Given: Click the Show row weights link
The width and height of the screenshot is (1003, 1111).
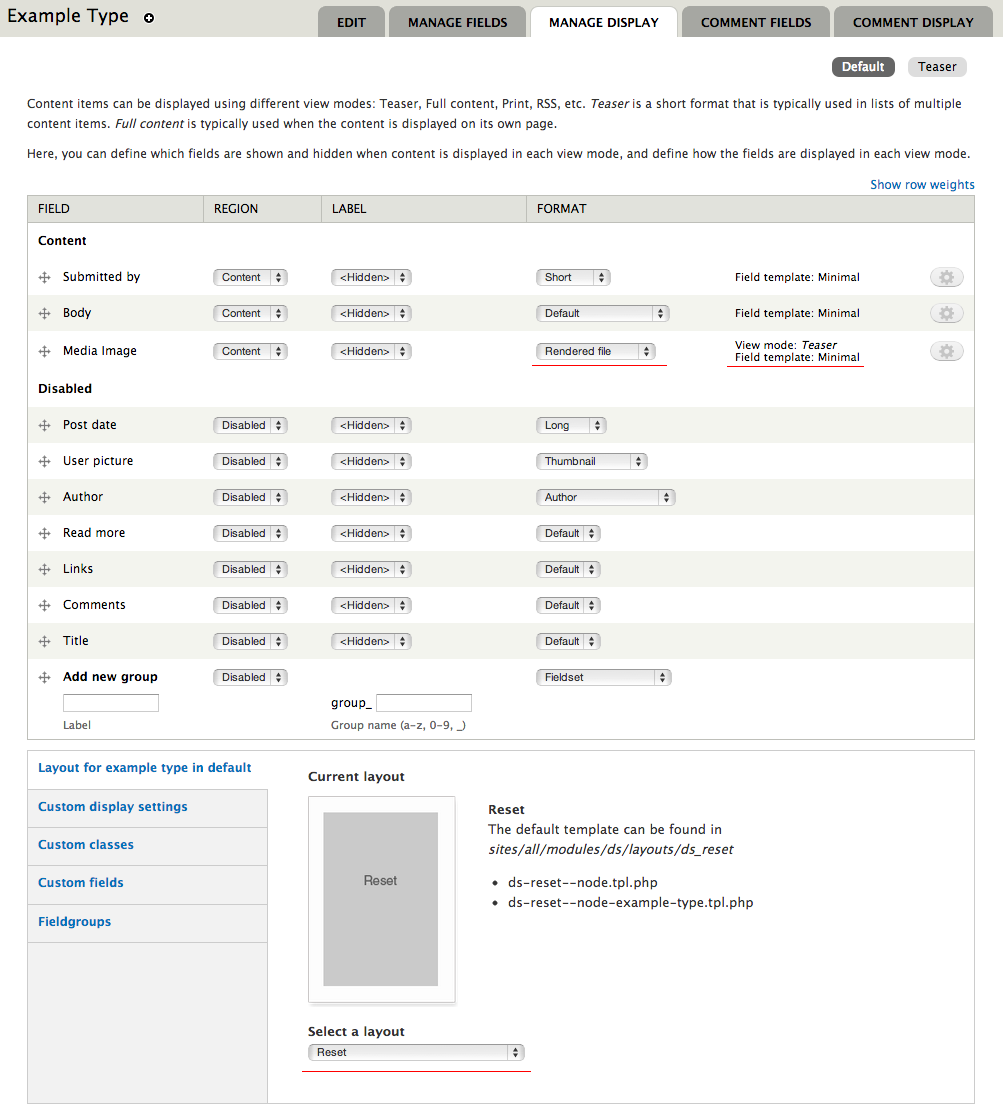Looking at the screenshot, I should pyautogui.click(x=921, y=185).
